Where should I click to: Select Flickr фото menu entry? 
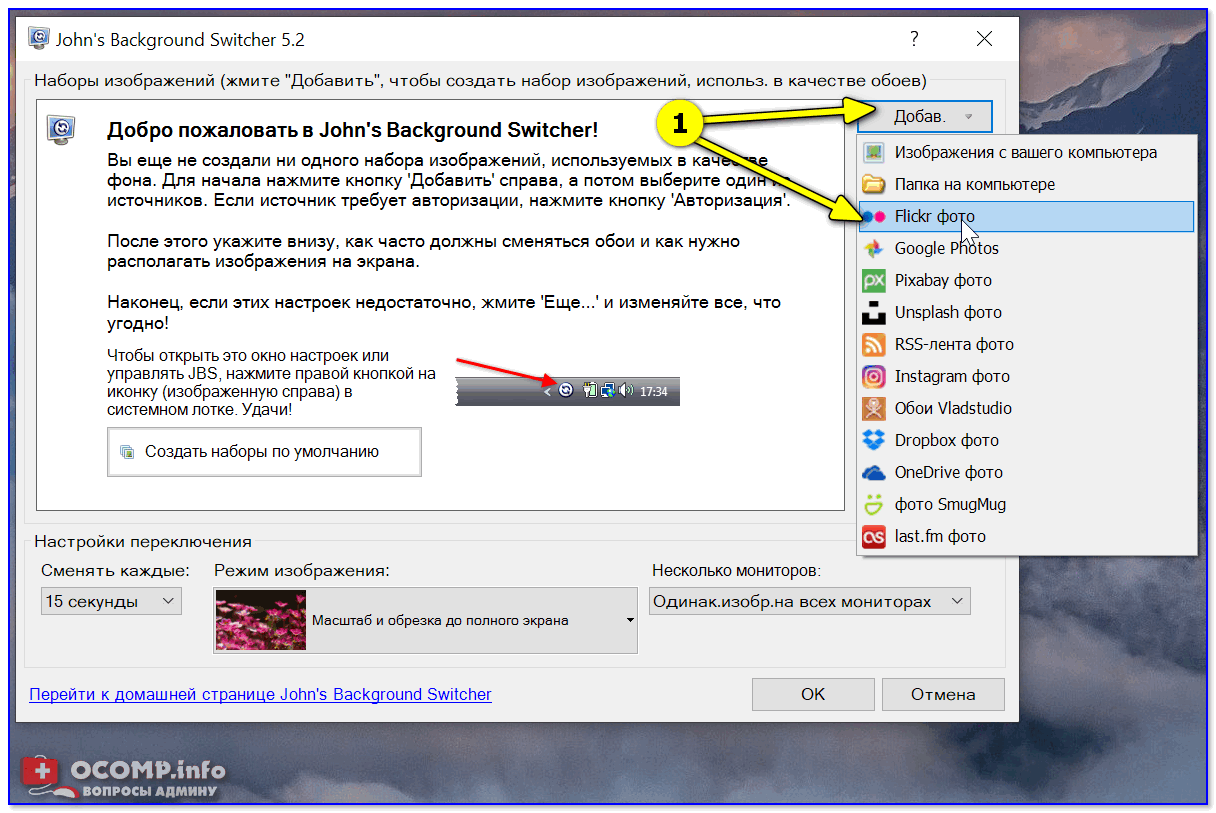pyautogui.click(x=1026, y=216)
